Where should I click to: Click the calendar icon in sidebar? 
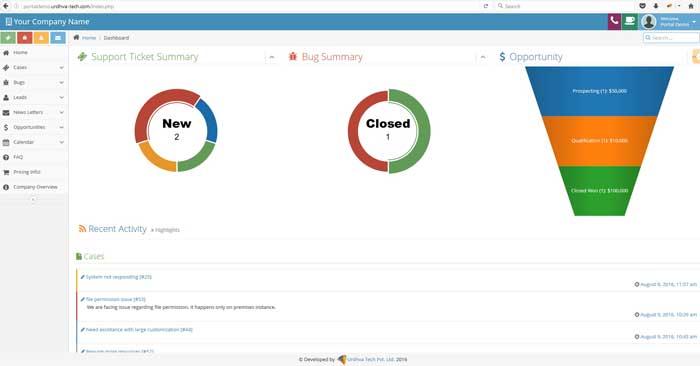[6, 142]
